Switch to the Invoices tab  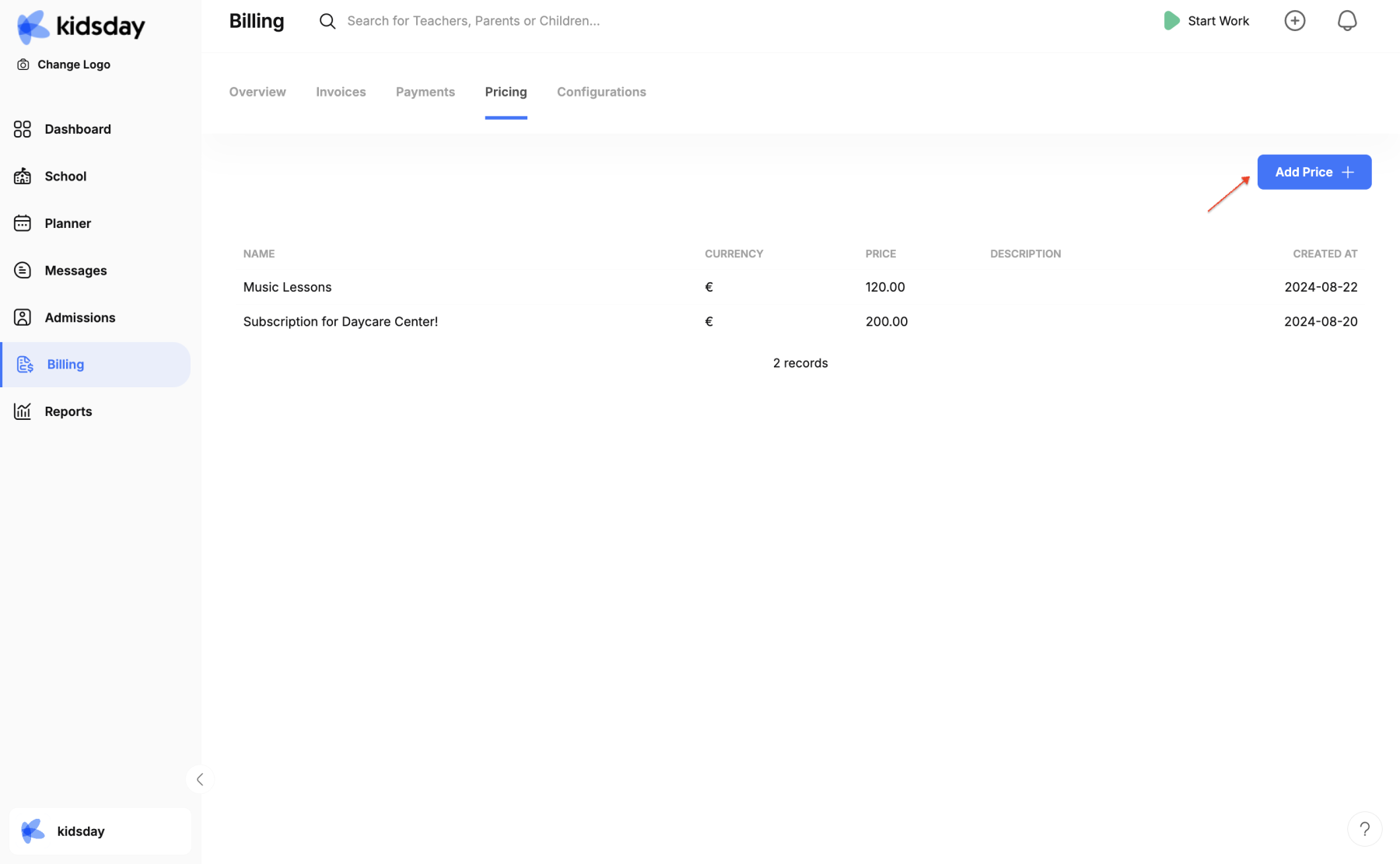click(x=341, y=92)
